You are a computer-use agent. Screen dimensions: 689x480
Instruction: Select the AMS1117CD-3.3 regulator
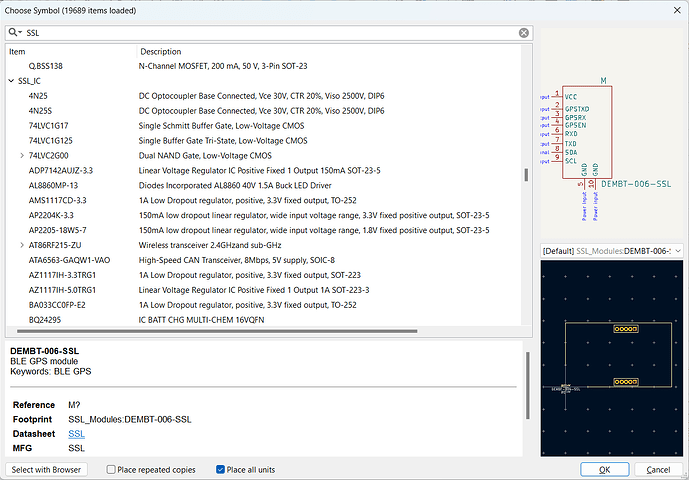58,200
